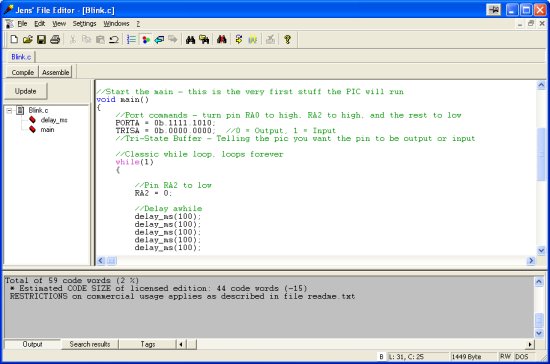The image size is (550, 364).
Task: Click output panel scroll down arrow
Action: click(x=539, y=333)
